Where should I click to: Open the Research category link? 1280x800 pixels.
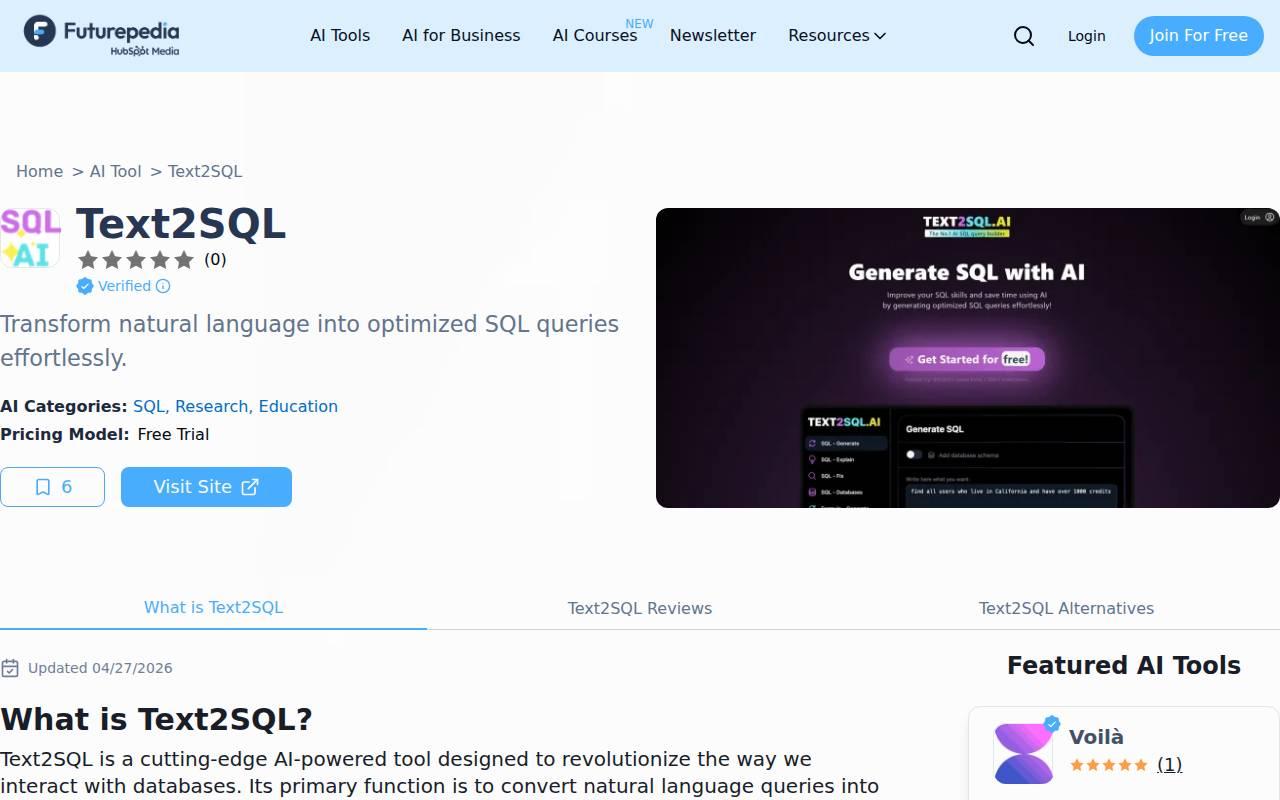pyautogui.click(x=212, y=406)
